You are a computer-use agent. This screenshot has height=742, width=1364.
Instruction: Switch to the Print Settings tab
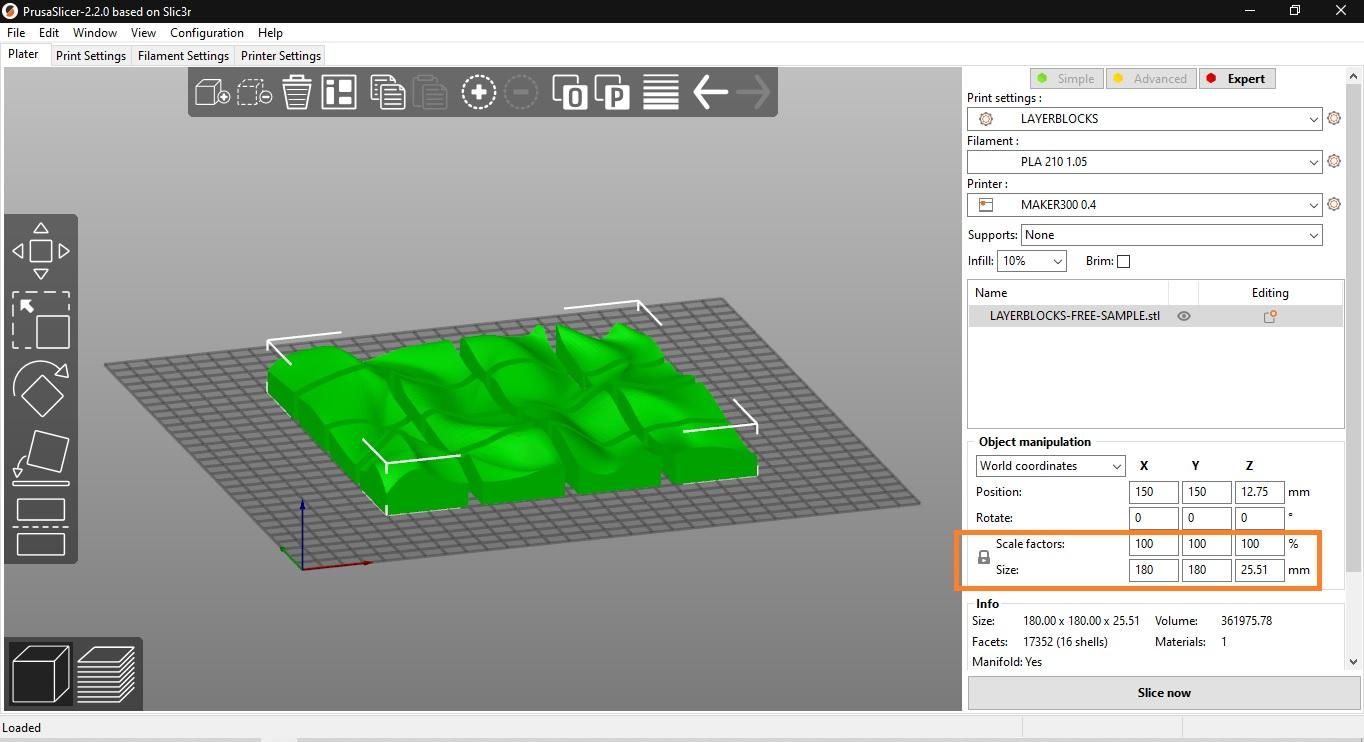coord(91,56)
